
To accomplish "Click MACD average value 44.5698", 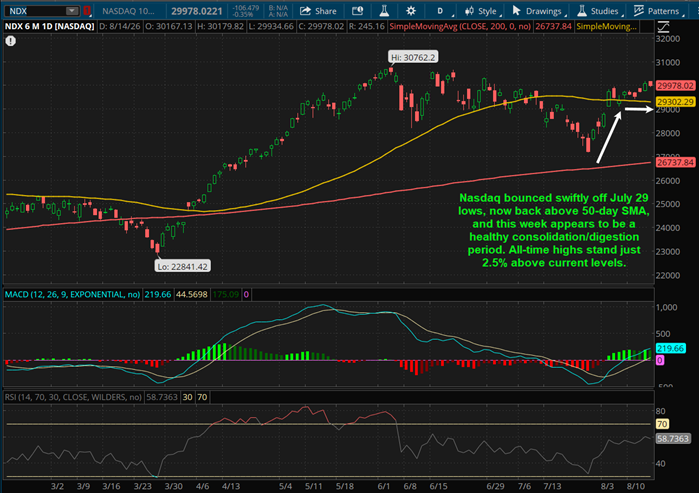I will tap(192, 294).
